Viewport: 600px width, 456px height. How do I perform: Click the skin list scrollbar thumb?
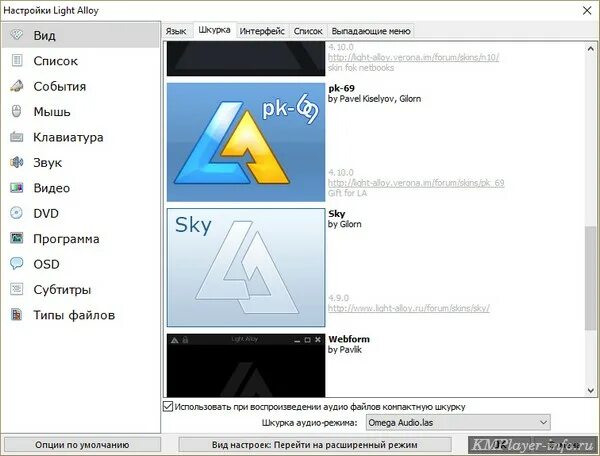coord(590,278)
